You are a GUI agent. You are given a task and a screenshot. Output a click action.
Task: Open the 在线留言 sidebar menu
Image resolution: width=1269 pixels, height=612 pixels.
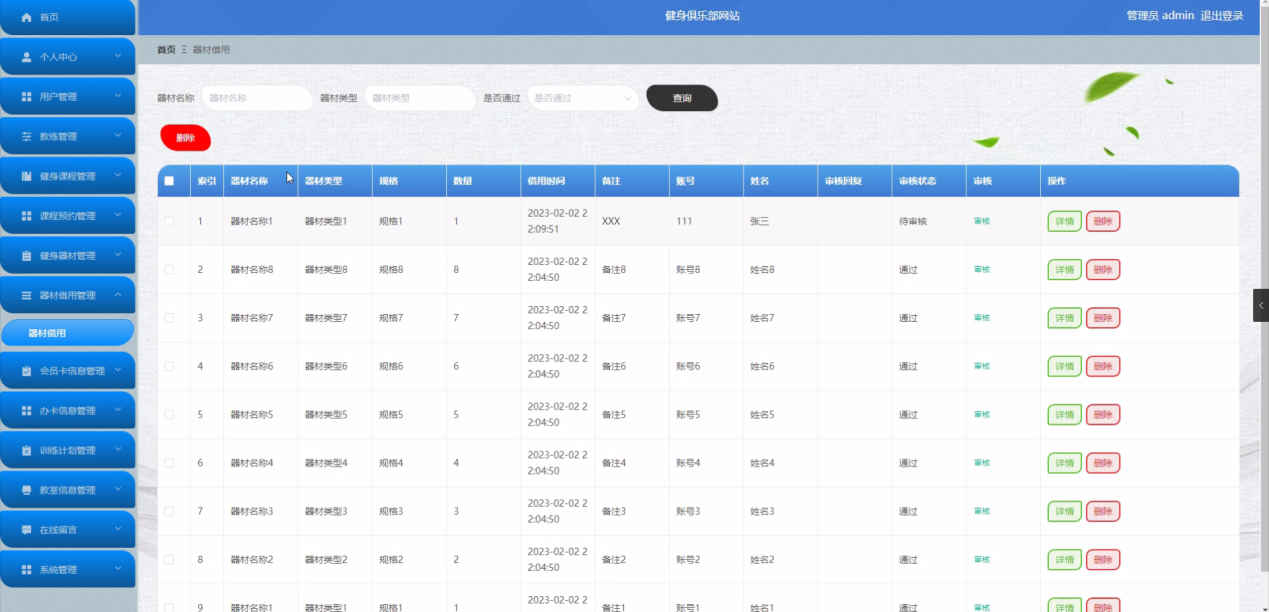coord(67,530)
